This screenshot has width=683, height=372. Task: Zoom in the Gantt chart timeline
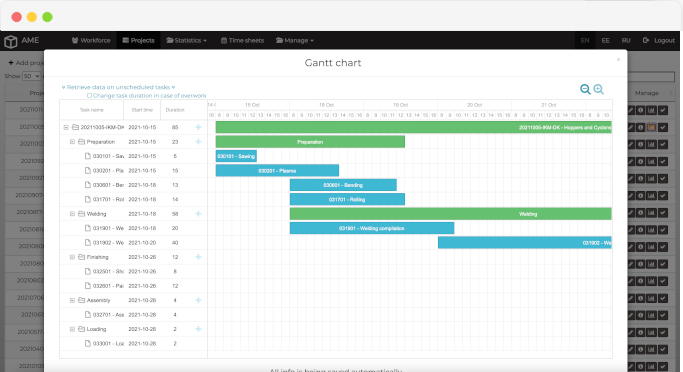599,89
